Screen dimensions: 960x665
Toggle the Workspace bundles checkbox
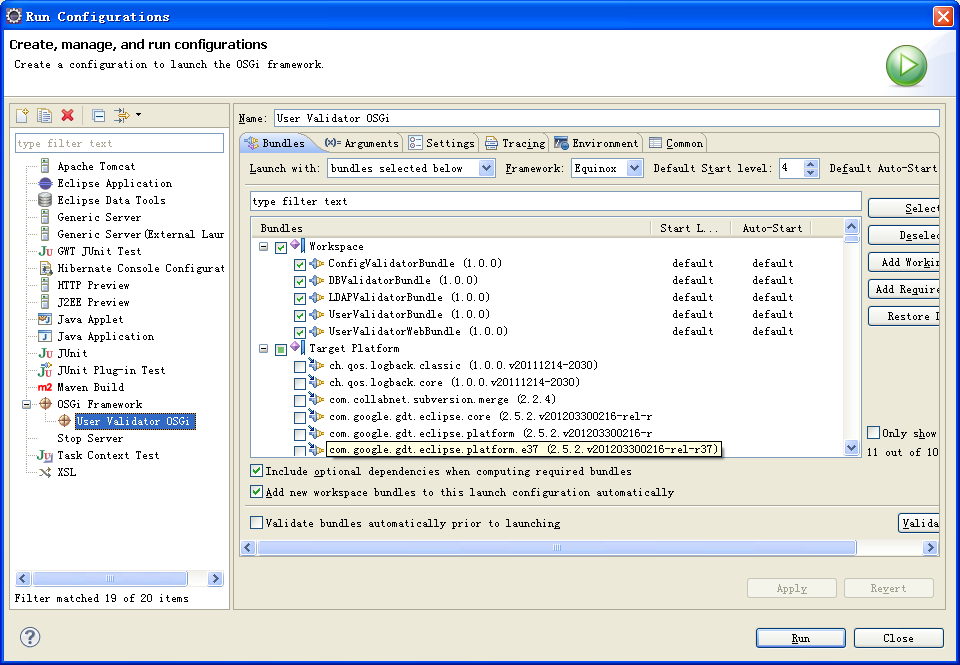(281, 247)
